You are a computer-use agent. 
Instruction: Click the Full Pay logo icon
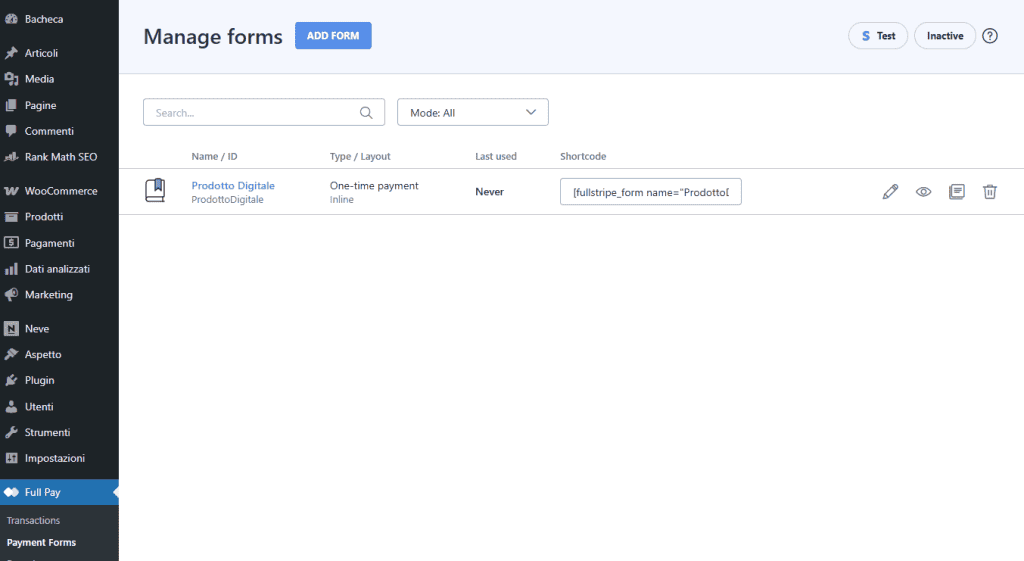11,492
